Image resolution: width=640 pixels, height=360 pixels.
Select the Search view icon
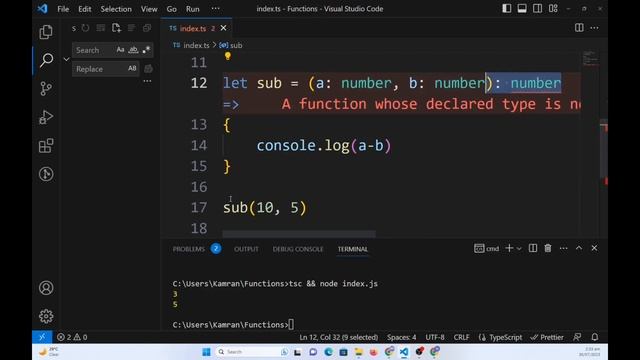tap(46, 60)
